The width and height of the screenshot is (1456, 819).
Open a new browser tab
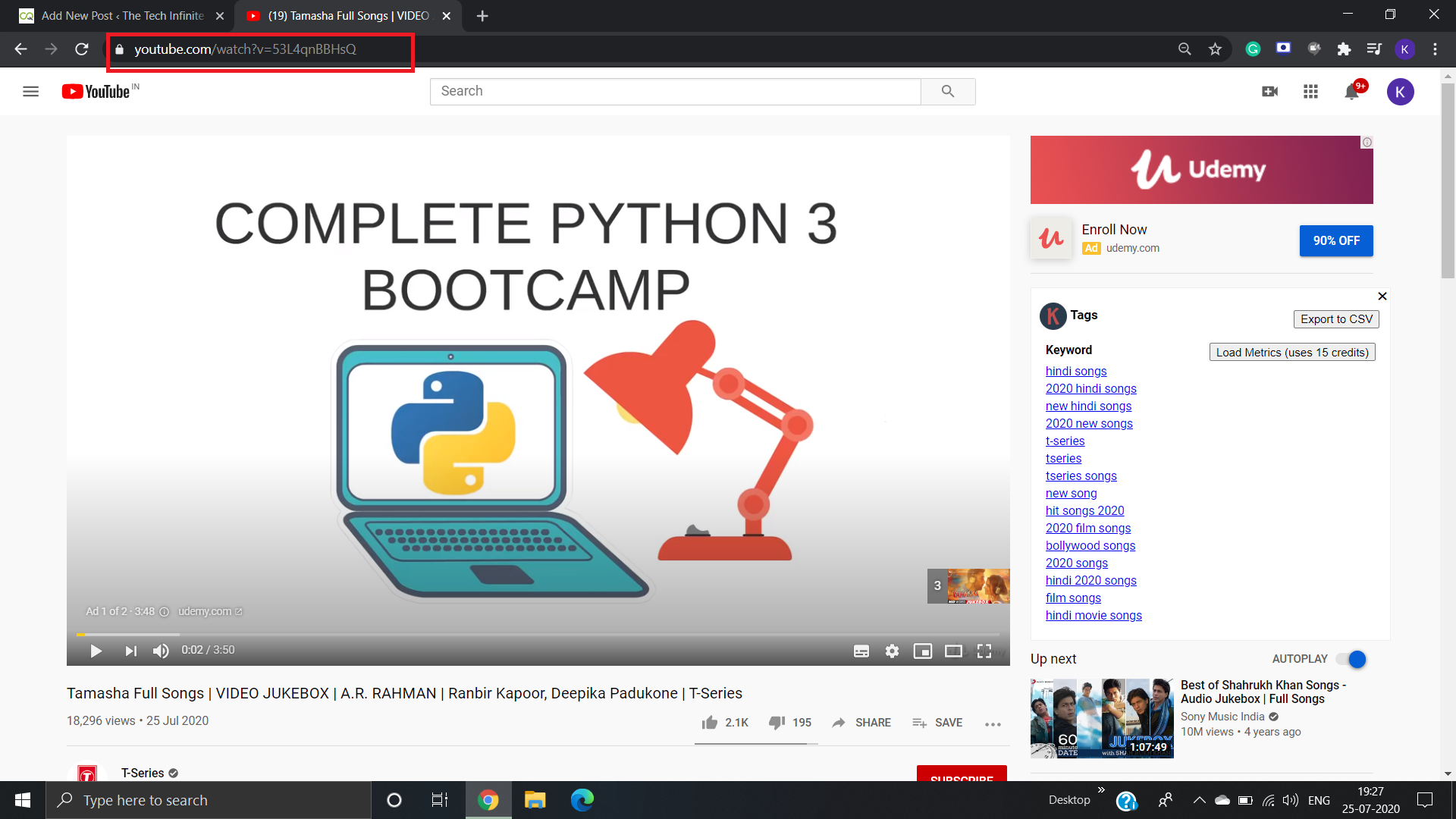tap(482, 16)
